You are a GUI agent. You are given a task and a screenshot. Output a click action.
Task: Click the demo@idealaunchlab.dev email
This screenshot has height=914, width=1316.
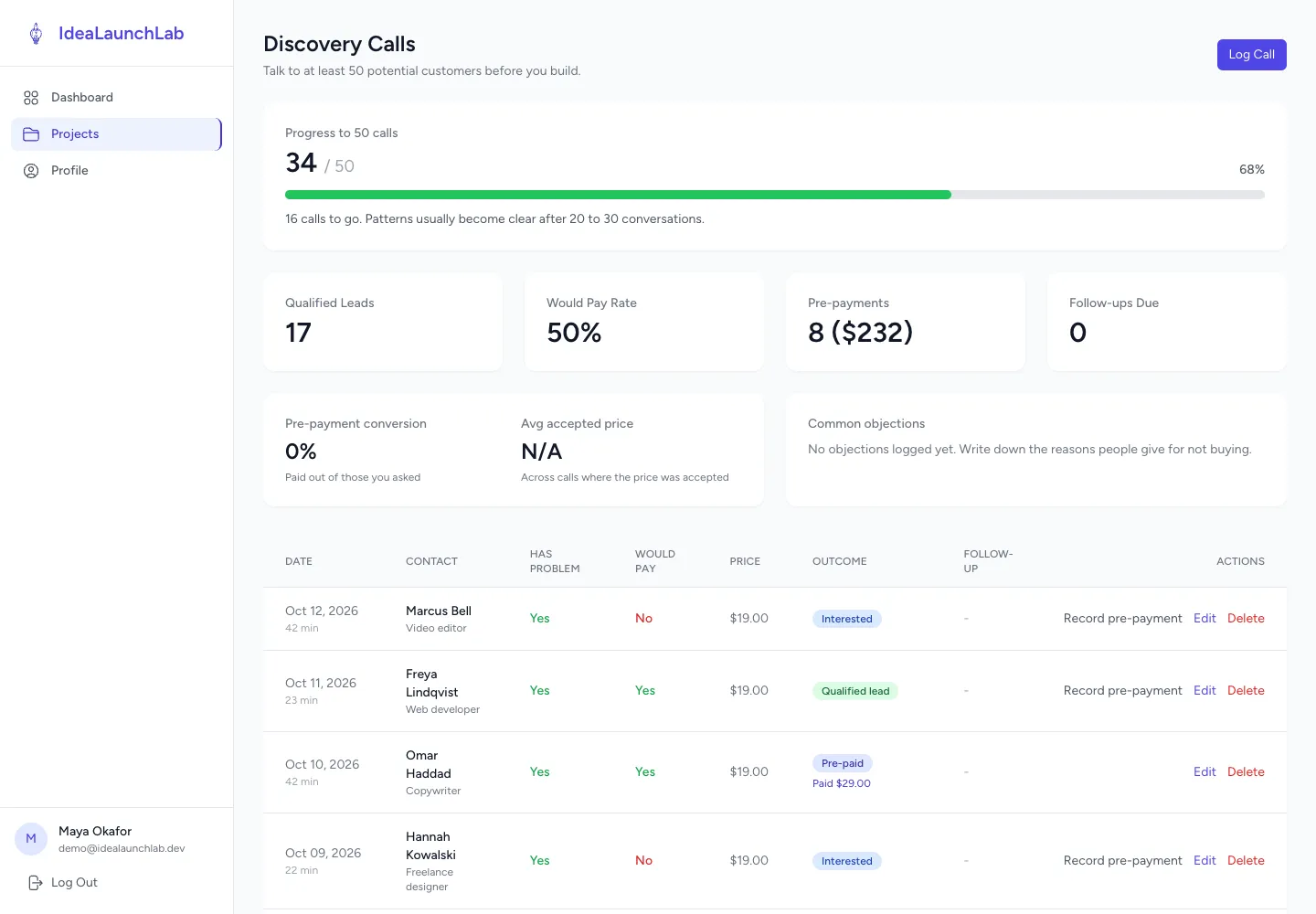122,848
